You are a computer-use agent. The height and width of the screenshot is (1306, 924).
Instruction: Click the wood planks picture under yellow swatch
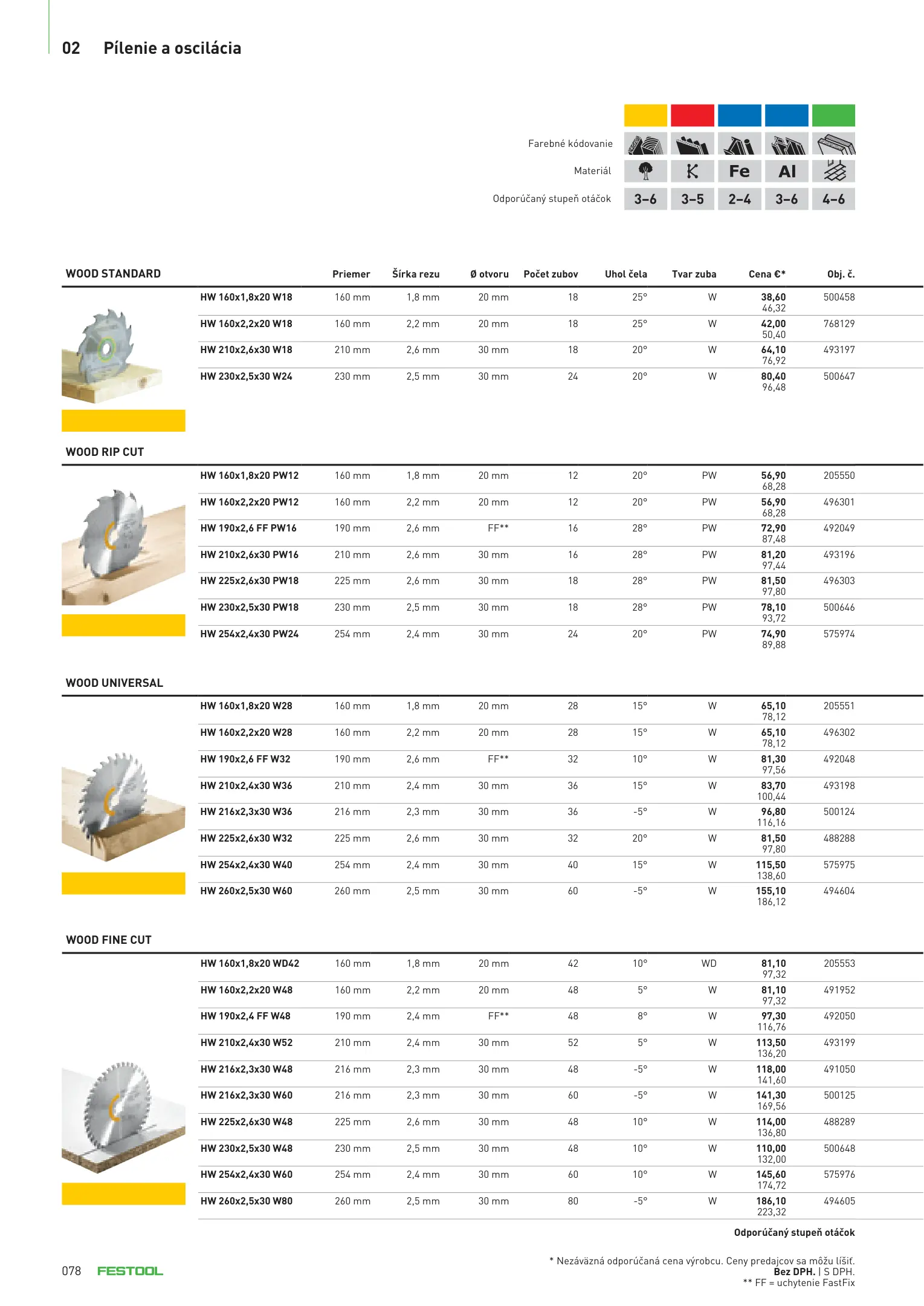pos(645,145)
